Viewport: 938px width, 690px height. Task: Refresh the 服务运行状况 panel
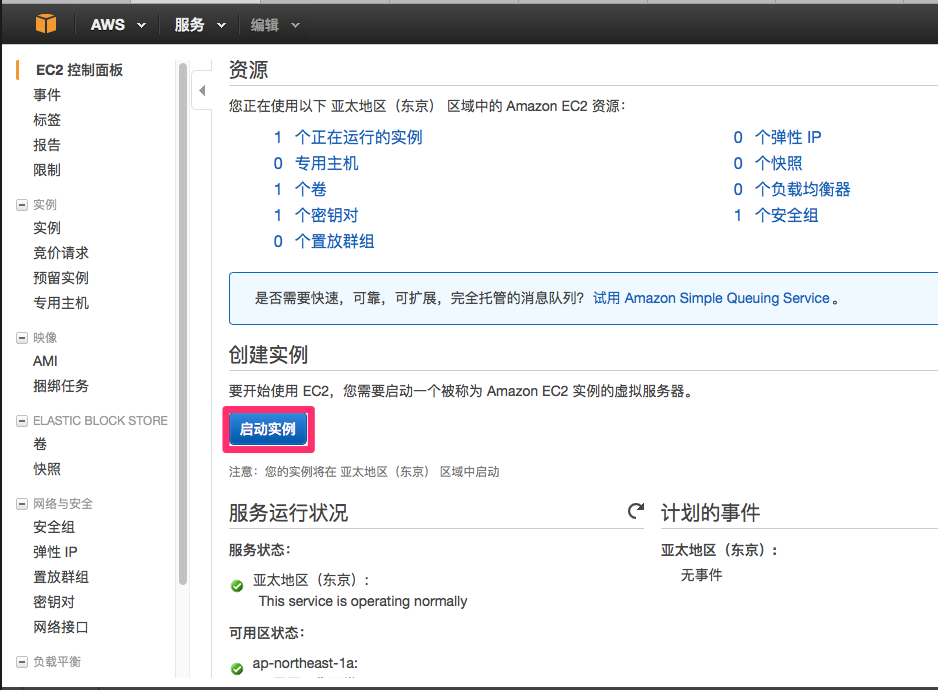[x=636, y=510]
